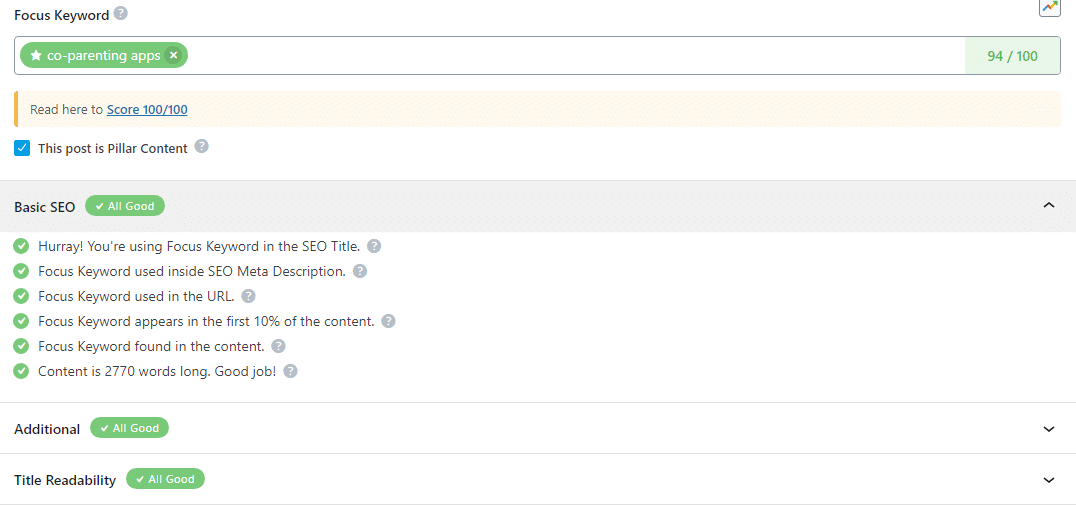This screenshot has height=505, width=1076.
Task: Remove the co-parenting apps keyword tag
Action: click(x=173, y=56)
